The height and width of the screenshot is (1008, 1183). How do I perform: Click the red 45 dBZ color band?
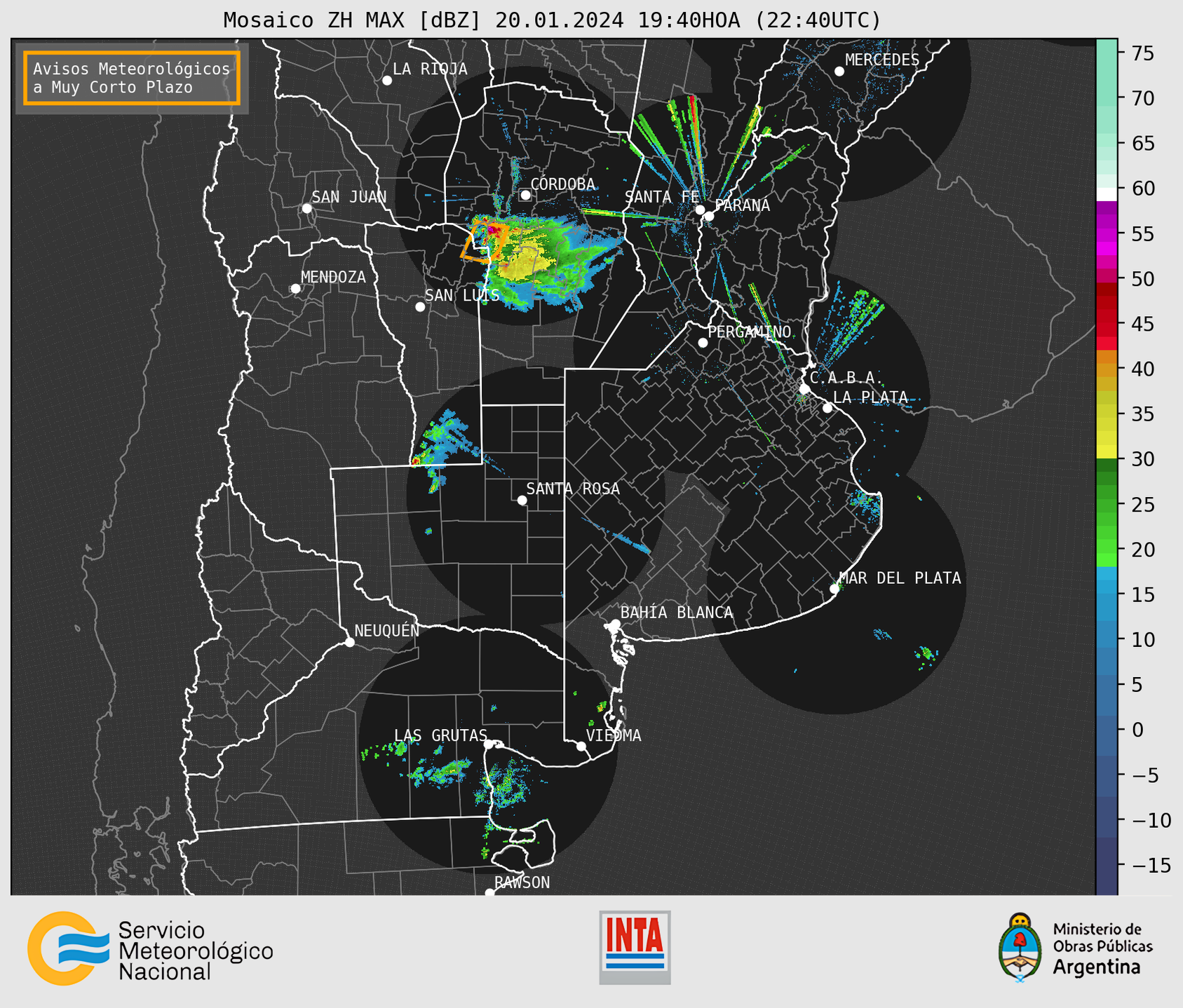[x=1106, y=323]
